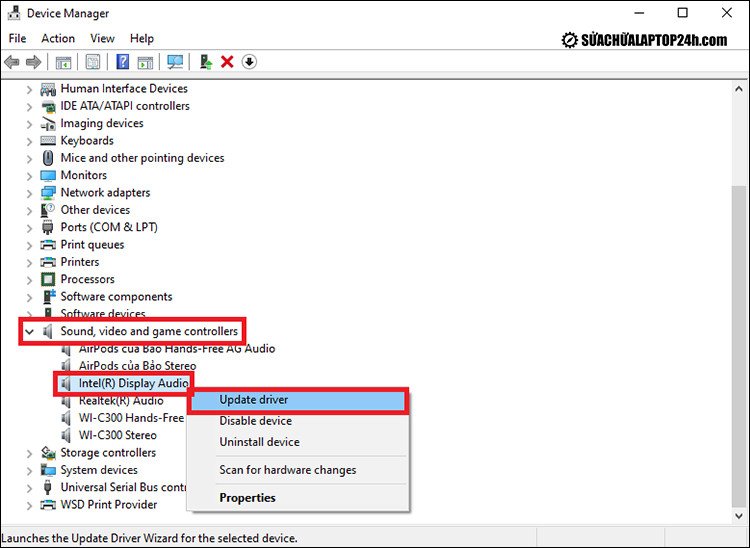Image resolution: width=750 pixels, height=548 pixels.
Task: Click the mouse icon beside Mice devices
Action: 48,158
